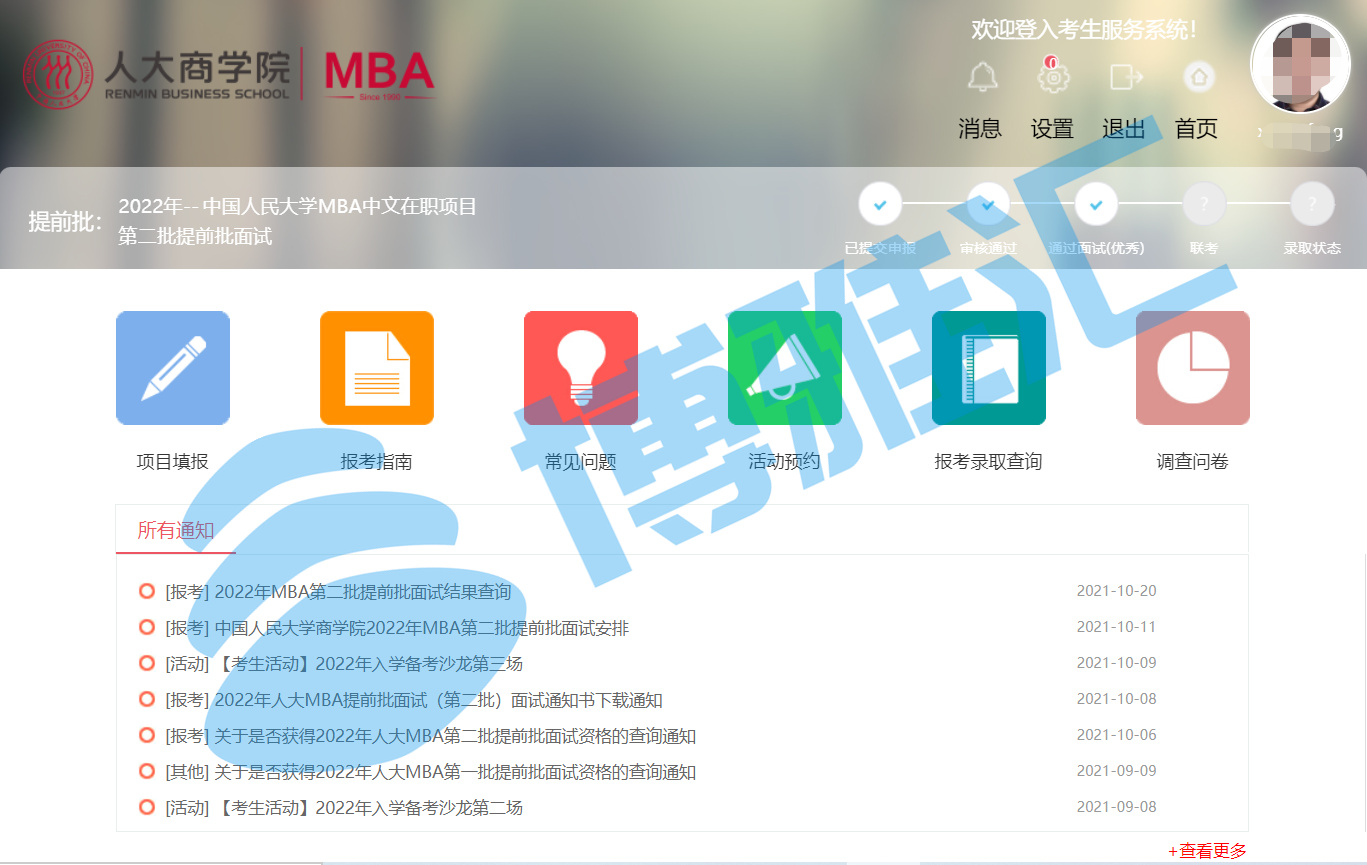Click the logout door icon
This screenshot has height=865, width=1367.
coord(1126,77)
